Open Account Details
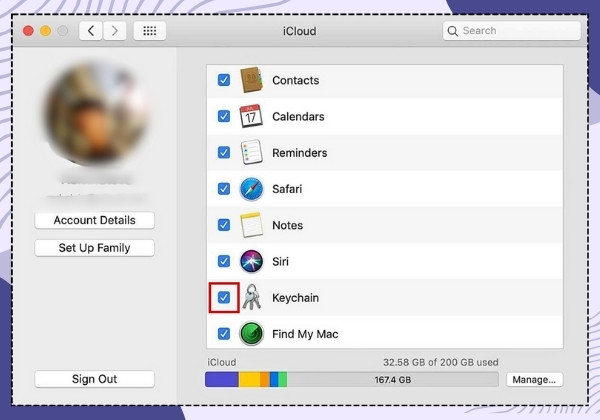Screen dimensions: 600x420 [95, 220]
